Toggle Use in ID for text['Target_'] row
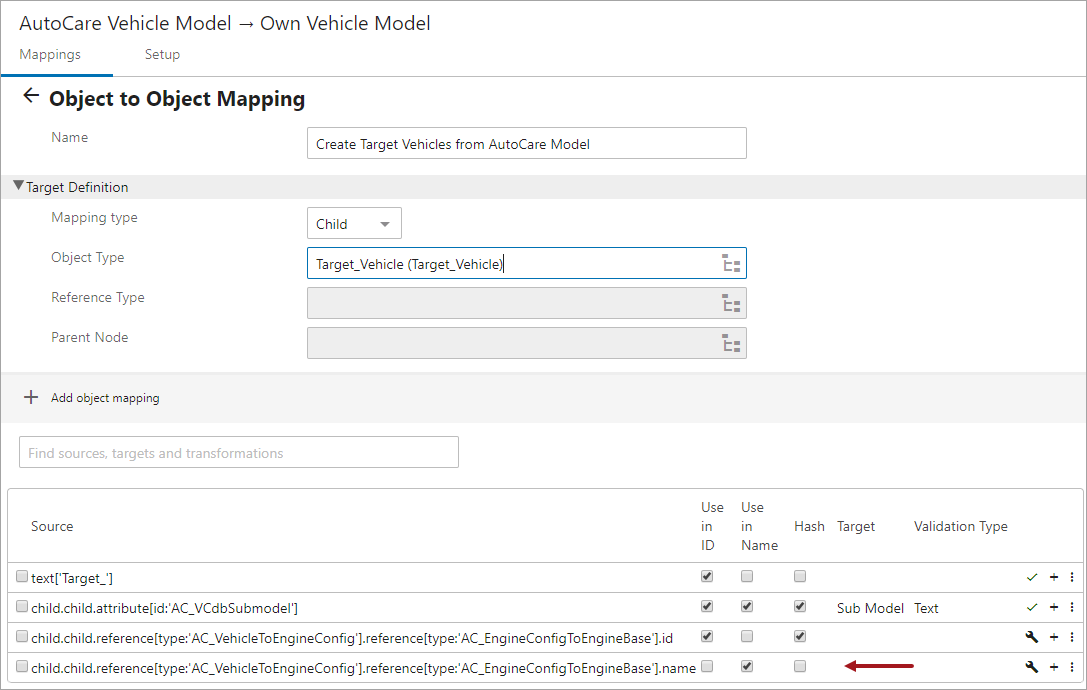Image resolution: width=1087 pixels, height=690 pixels. click(707, 576)
